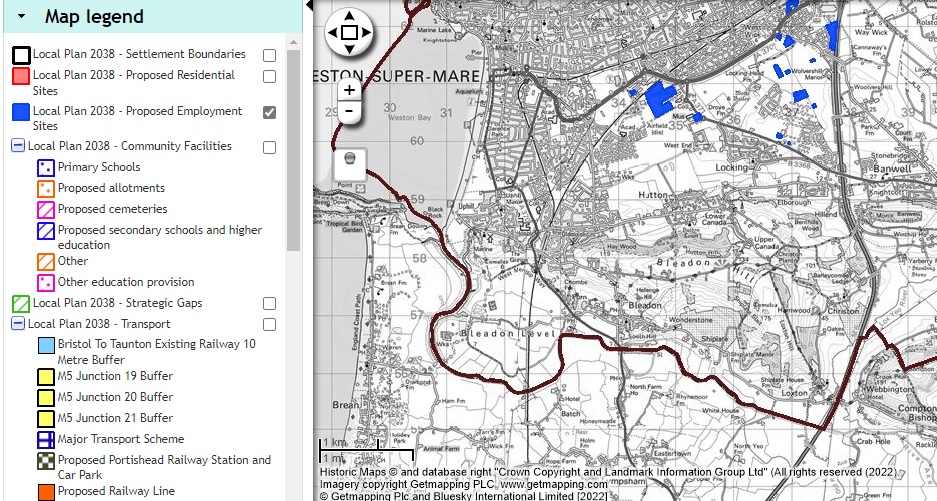Click the point marker tool button
Screen dimensions: 937x501
(349, 160)
